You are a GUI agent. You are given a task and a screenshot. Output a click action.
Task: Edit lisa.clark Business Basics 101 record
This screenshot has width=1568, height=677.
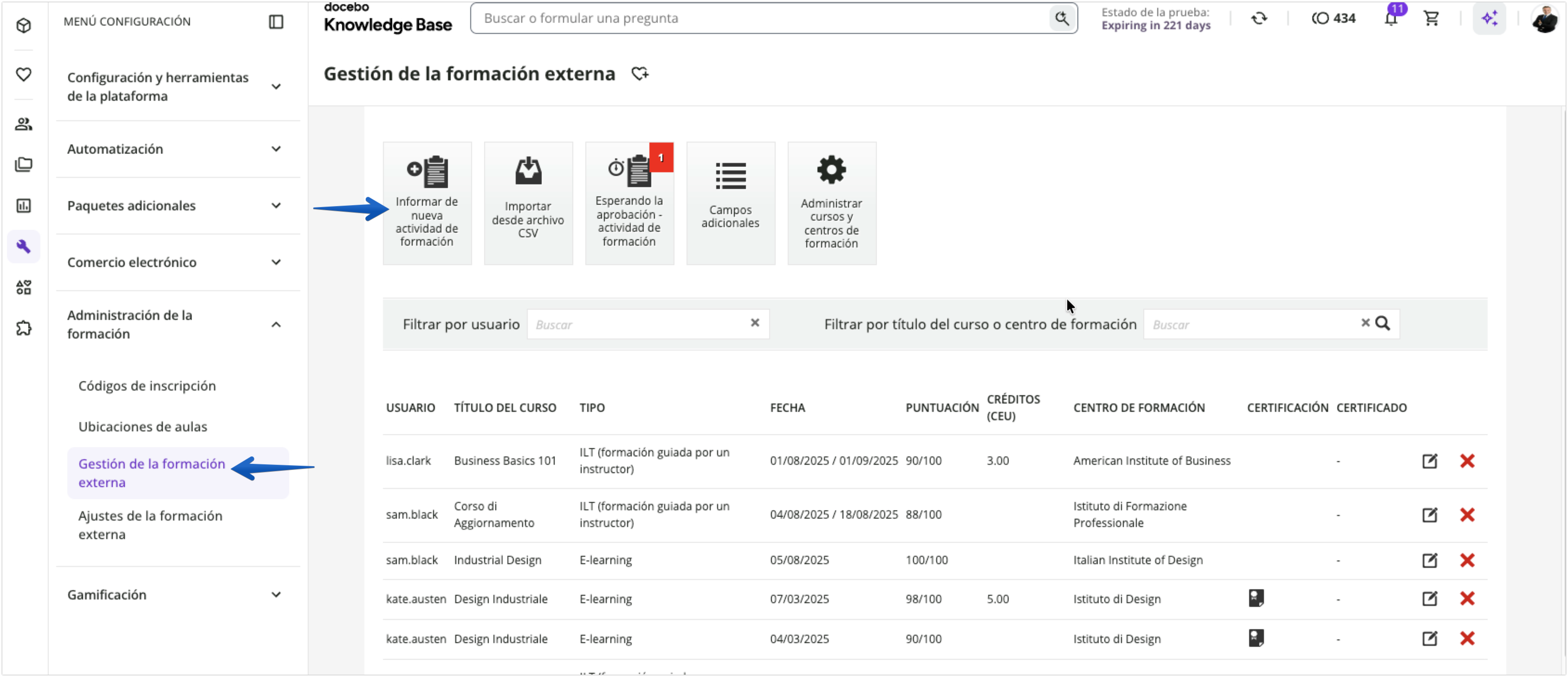pyautogui.click(x=1430, y=461)
